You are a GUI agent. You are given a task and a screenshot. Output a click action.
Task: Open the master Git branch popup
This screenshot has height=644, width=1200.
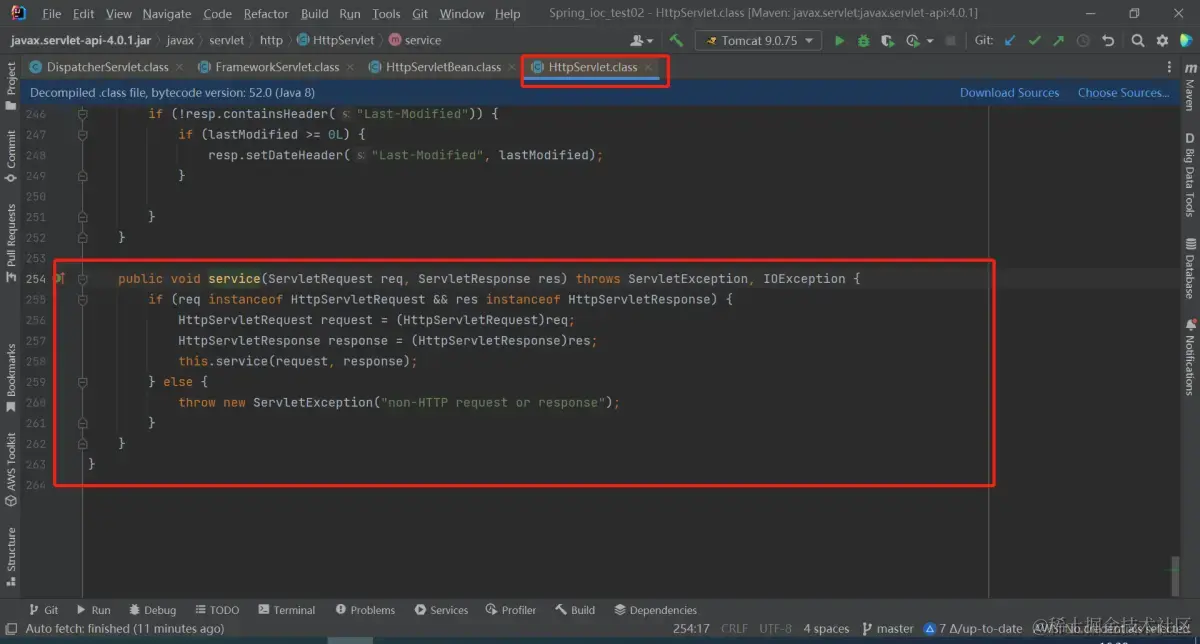click(x=887, y=629)
